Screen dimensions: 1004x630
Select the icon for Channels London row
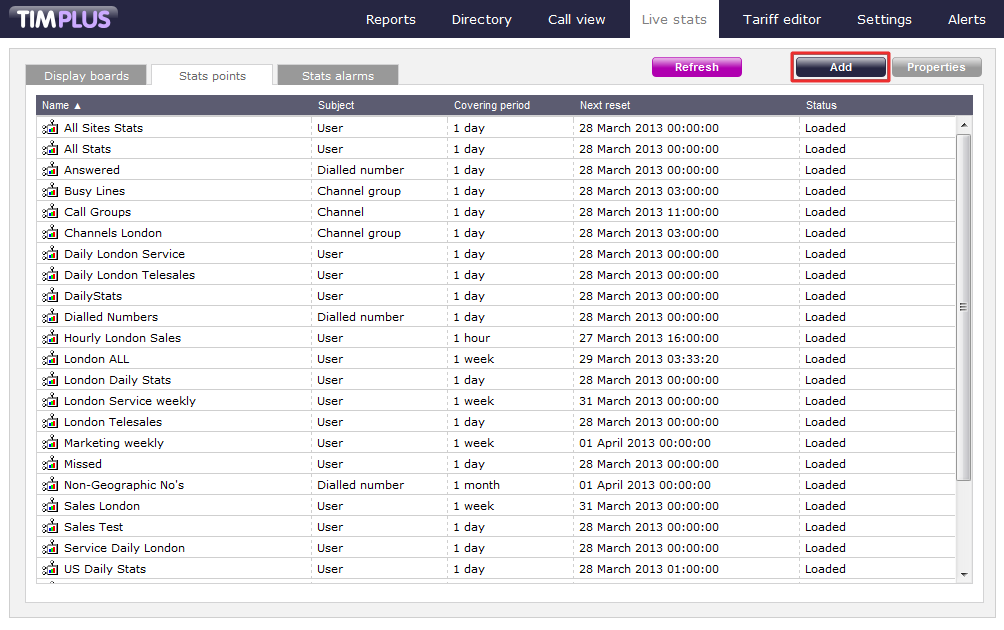[x=50, y=233]
